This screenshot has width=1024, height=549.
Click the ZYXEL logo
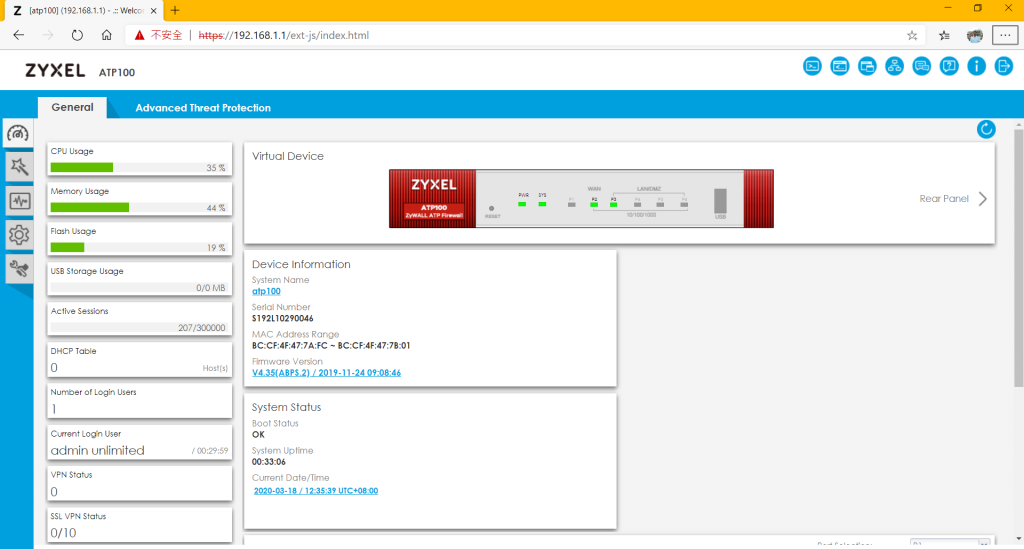(x=55, y=71)
